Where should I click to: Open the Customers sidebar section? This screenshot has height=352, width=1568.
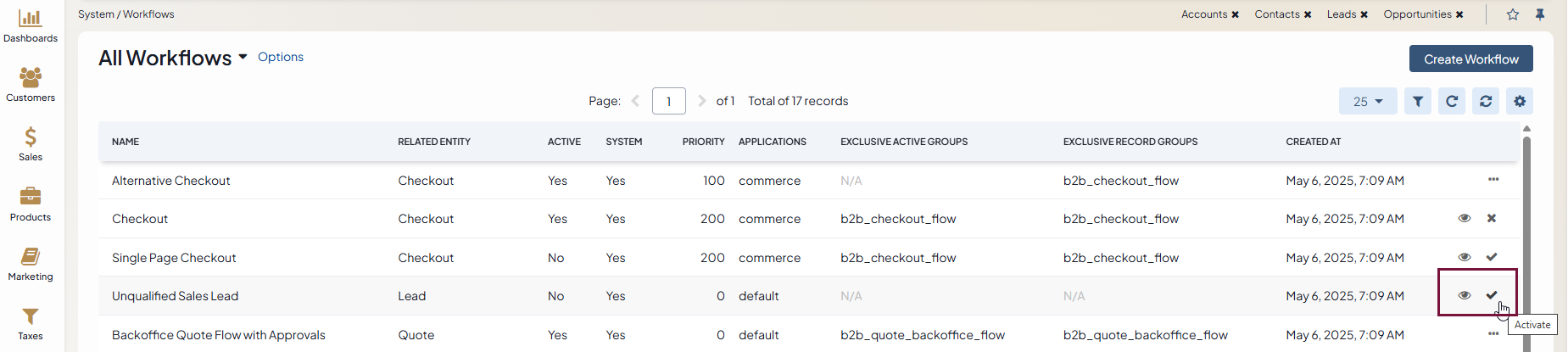tap(31, 85)
